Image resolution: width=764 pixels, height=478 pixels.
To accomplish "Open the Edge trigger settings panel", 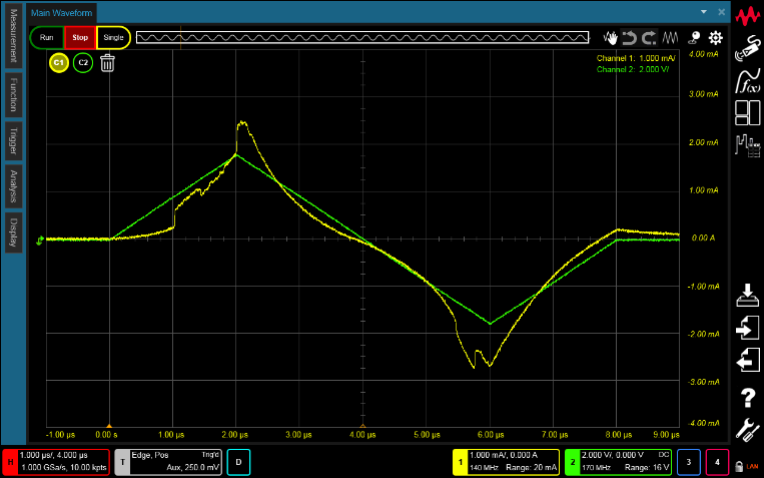I will [x=168, y=461].
